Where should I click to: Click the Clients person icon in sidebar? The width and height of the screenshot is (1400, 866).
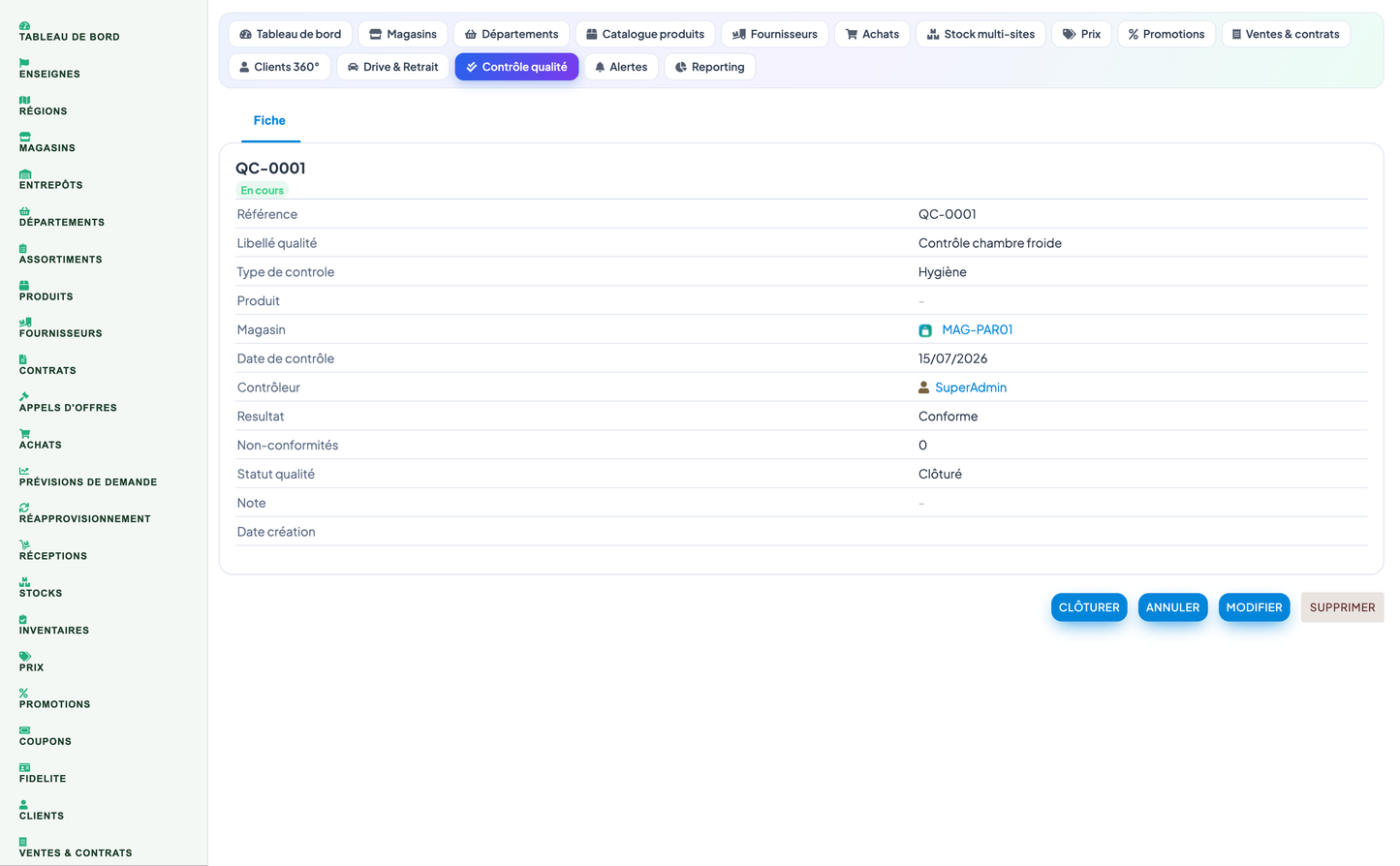tap(23, 804)
